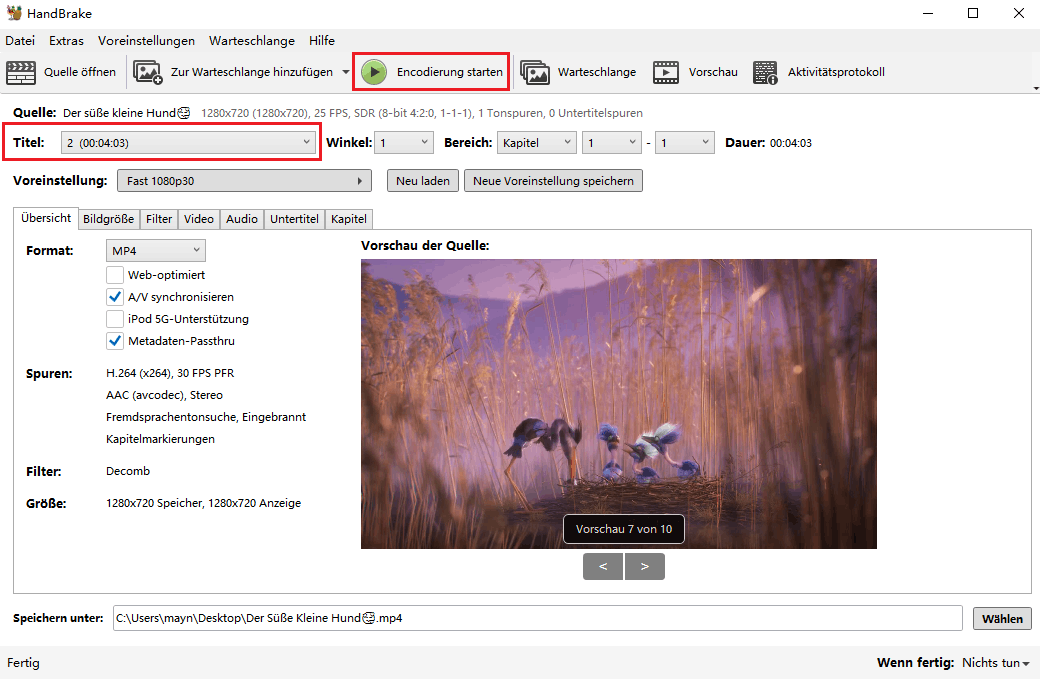Image resolution: width=1040 pixels, height=679 pixels.
Task: Switch to the Untertitel tab
Action: tap(294, 219)
